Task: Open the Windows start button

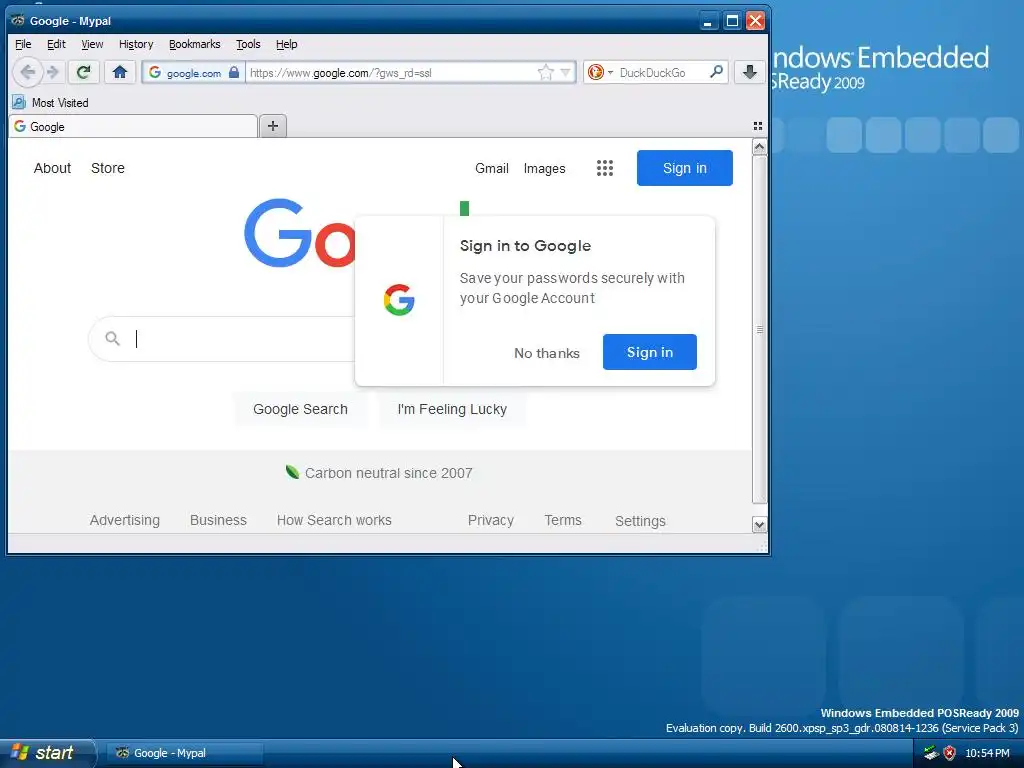Action: (47, 753)
